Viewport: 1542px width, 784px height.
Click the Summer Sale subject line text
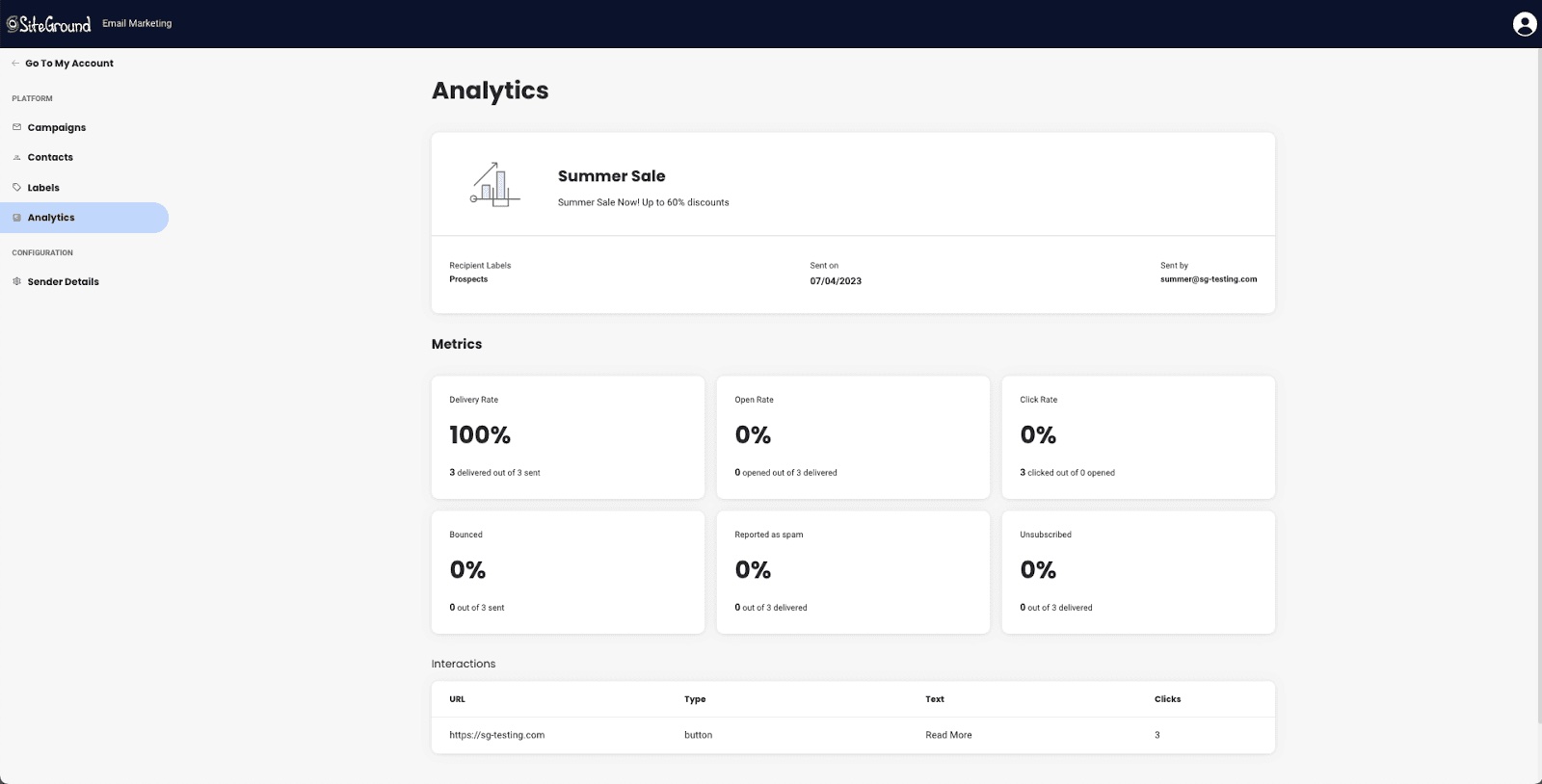[x=644, y=202]
